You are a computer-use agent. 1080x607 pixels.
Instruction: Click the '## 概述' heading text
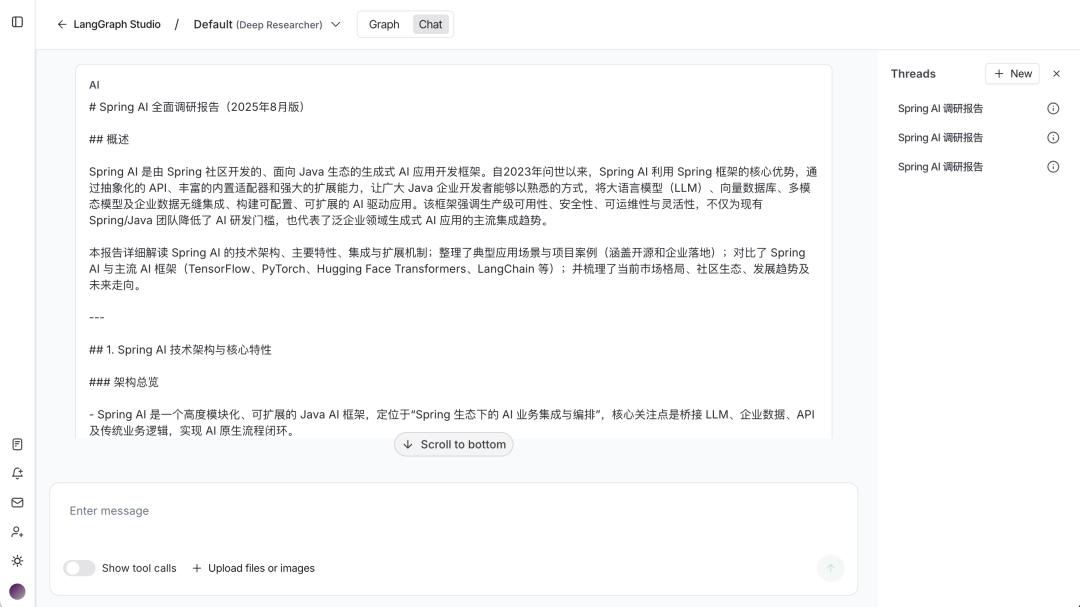tap(109, 139)
